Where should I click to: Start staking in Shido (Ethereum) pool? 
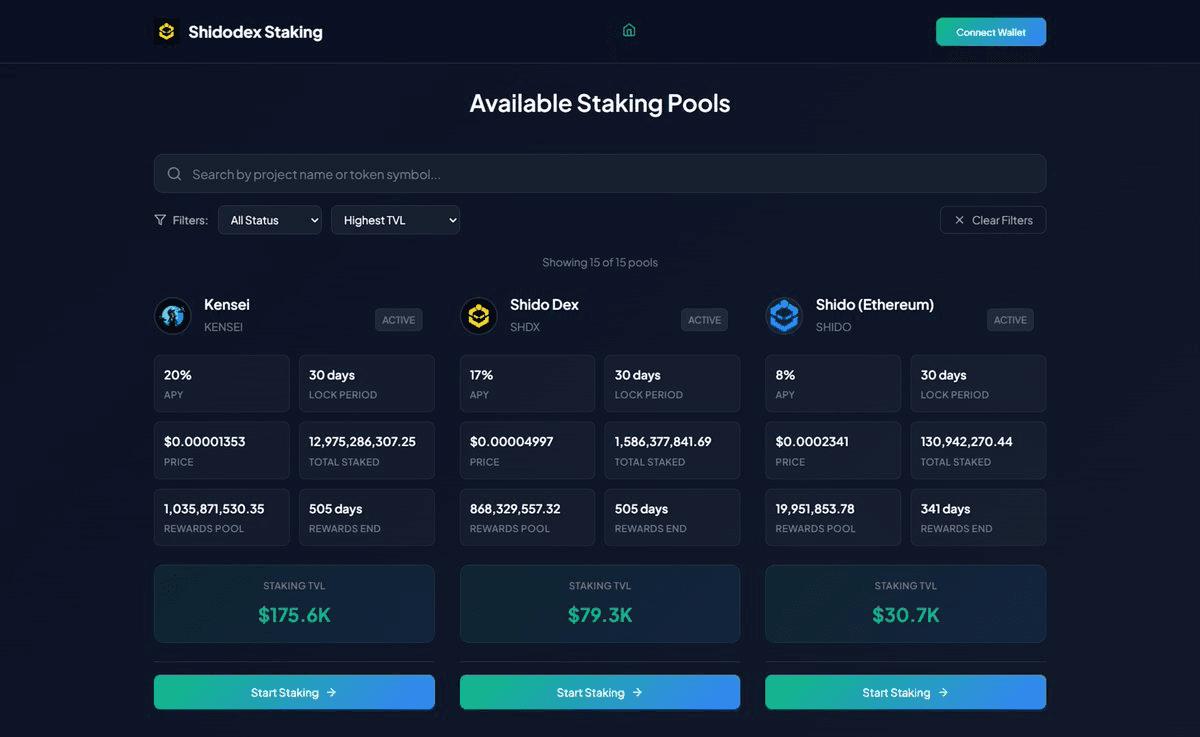[905, 692]
